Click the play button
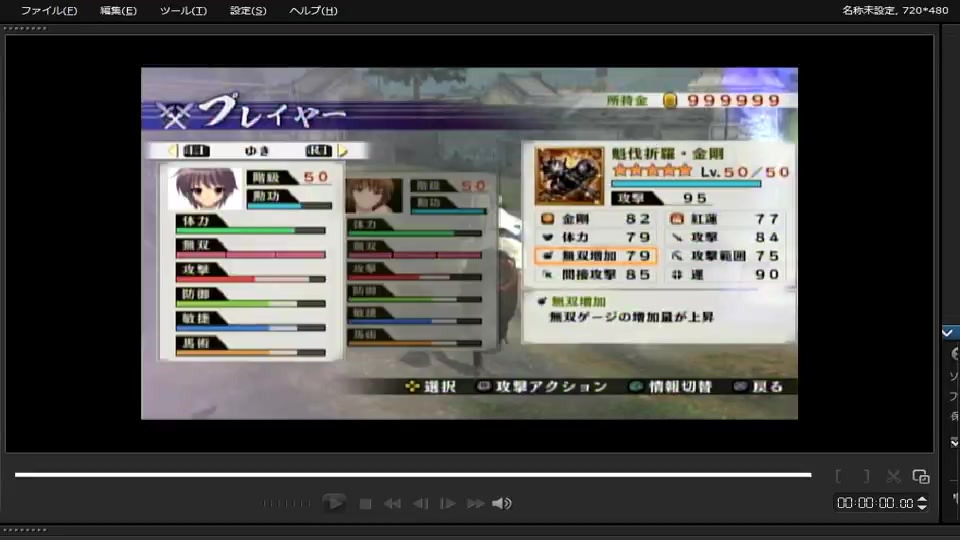 (x=334, y=503)
